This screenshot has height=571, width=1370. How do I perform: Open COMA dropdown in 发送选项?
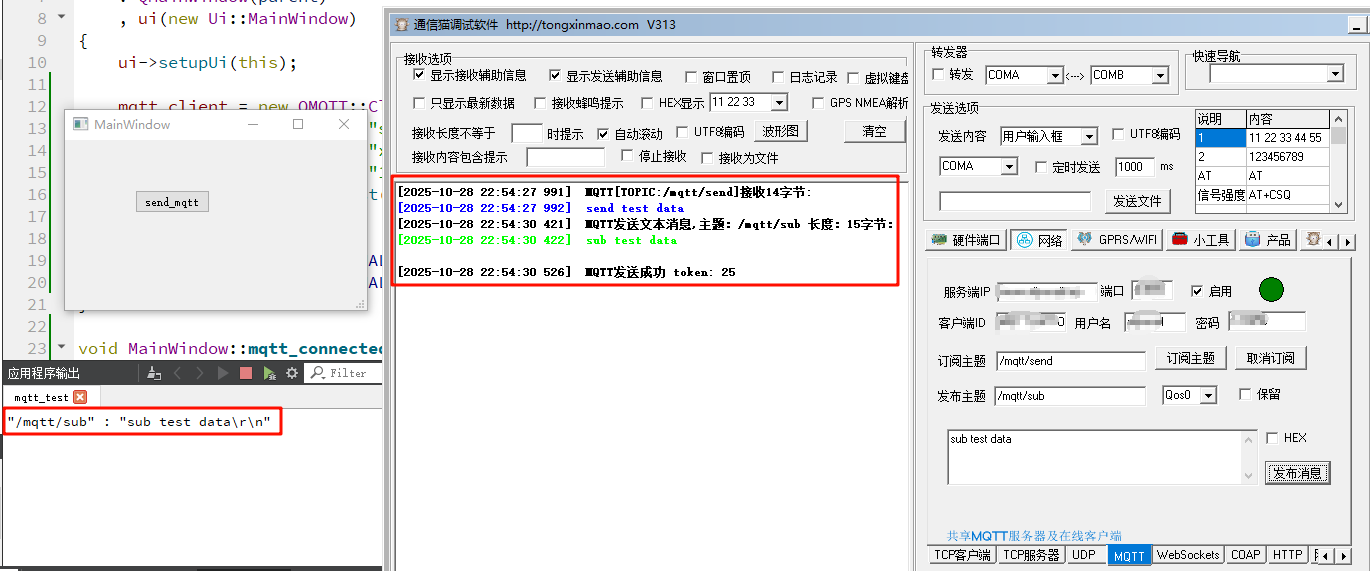click(1010, 167)
